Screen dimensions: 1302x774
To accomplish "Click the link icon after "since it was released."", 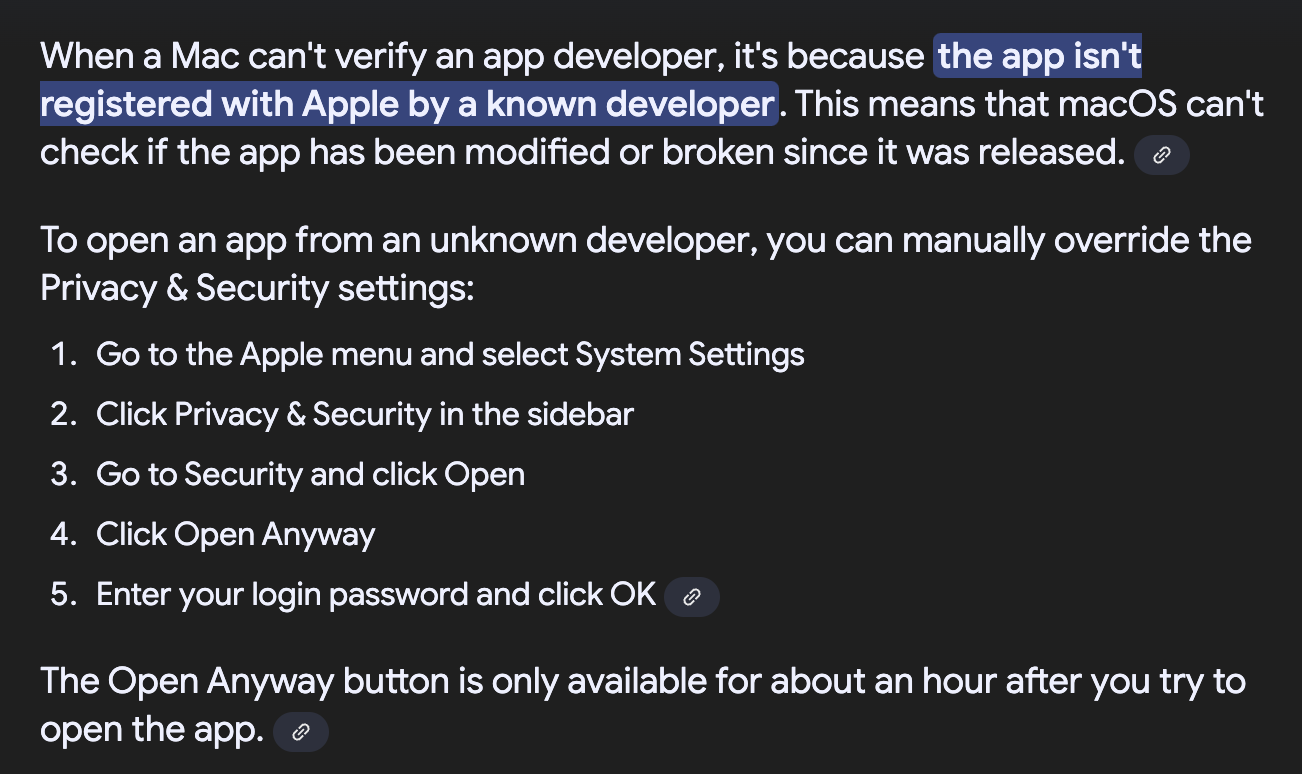I will pos(1162,156).
